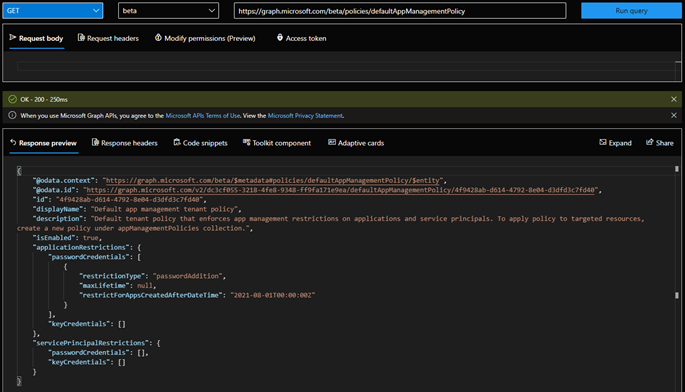685x392 pixels.
Task: Open the beta API version dropdown
Action: coord(168,11)
